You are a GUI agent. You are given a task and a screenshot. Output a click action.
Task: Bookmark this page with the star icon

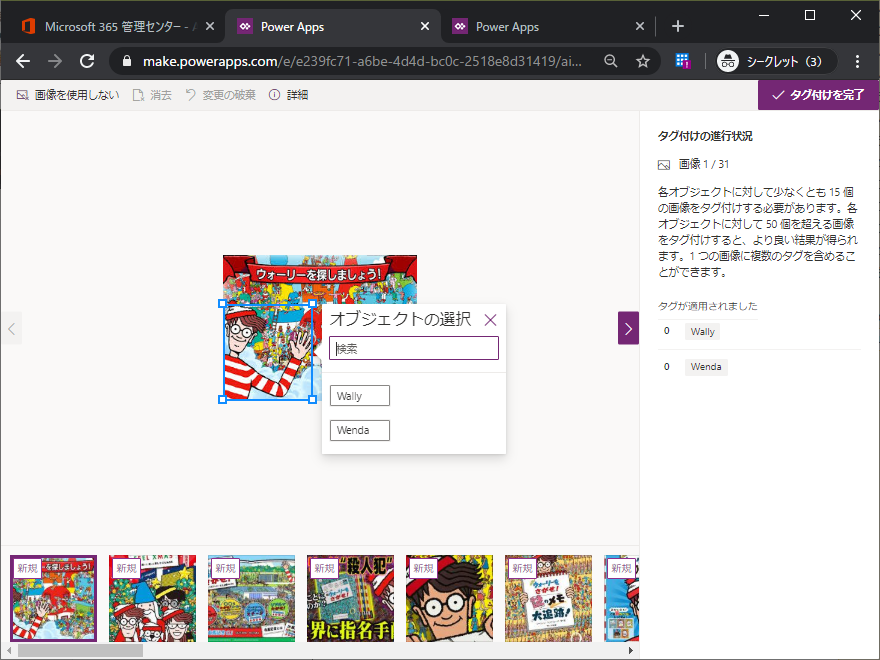tap(643, 61)
